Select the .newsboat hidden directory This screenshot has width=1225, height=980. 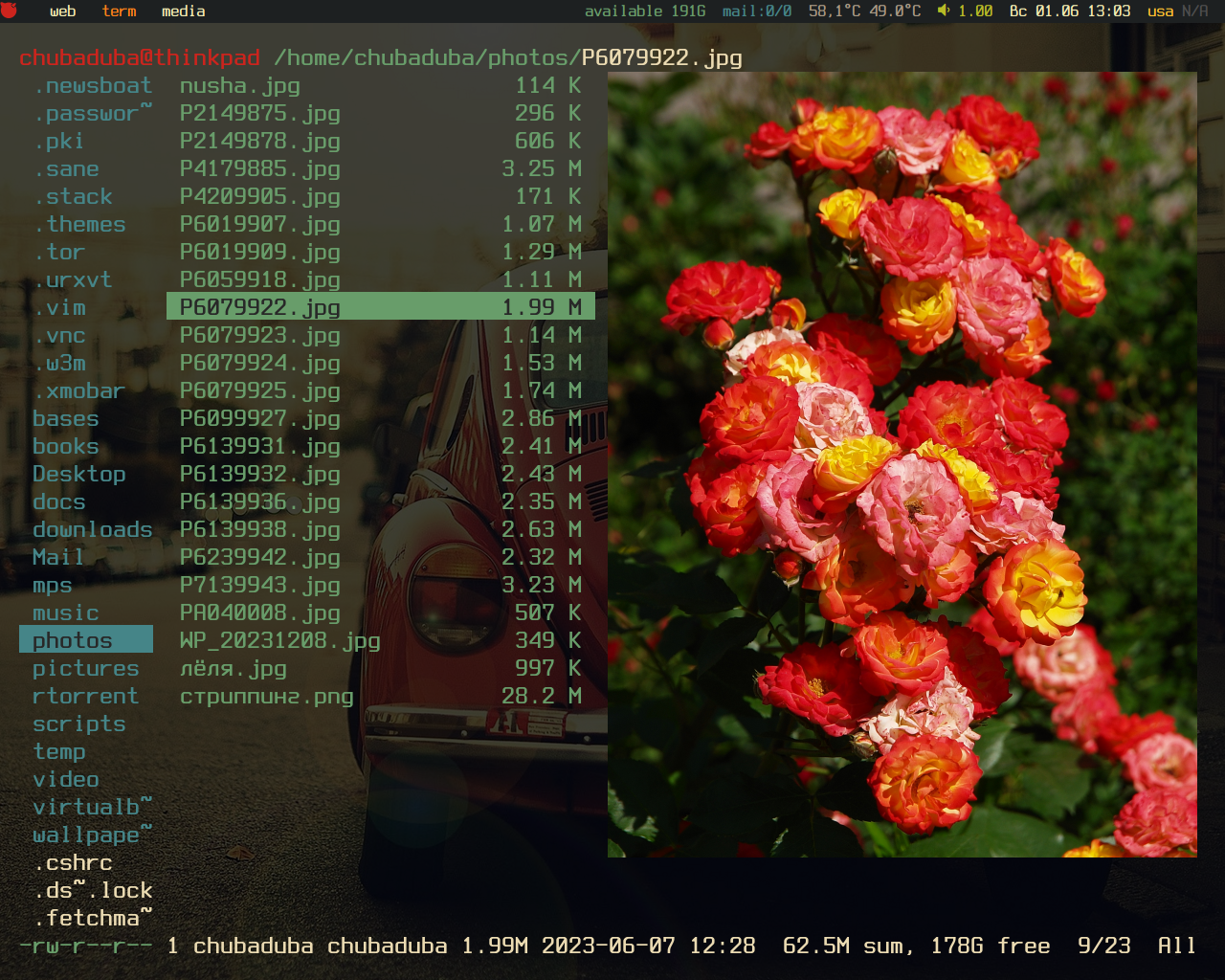click(x=92, y=85)
